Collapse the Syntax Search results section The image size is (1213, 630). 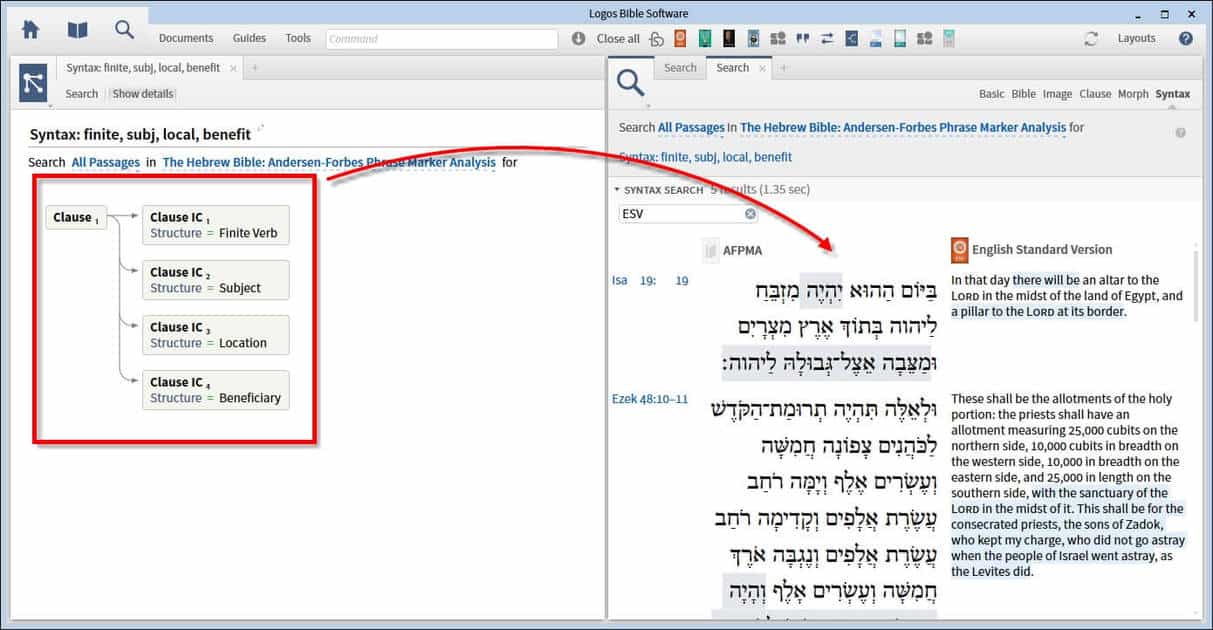click(616, 190)
